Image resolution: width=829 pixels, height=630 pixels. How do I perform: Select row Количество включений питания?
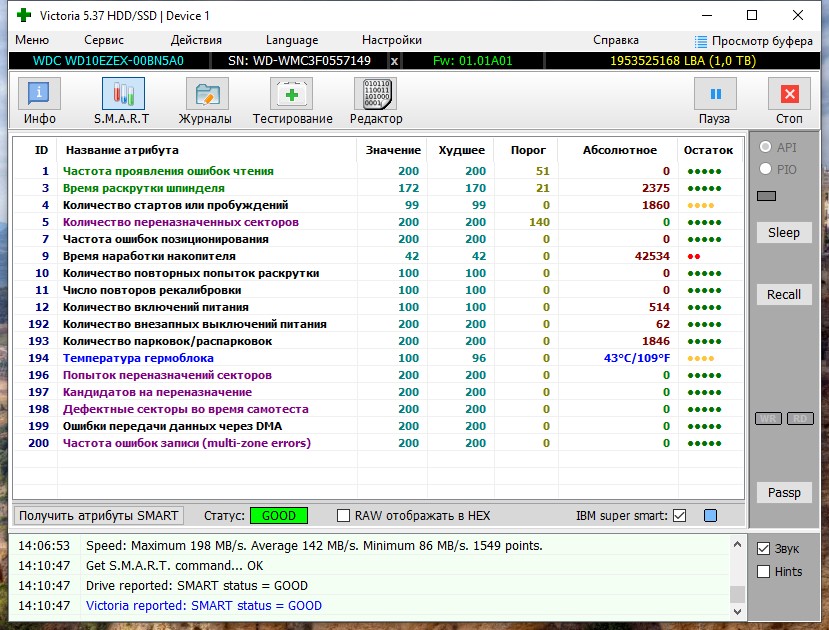[378, 307]
